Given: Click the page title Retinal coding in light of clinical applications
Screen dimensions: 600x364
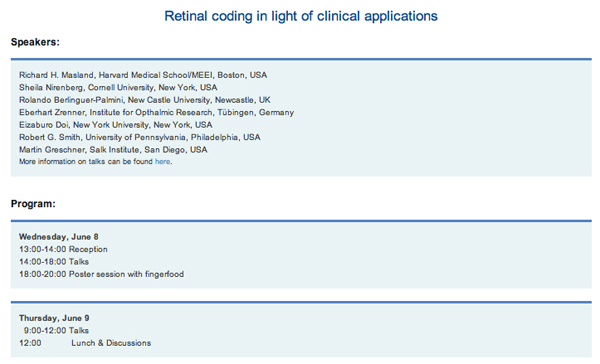Looking at the screenshot, I should (301, 16).
